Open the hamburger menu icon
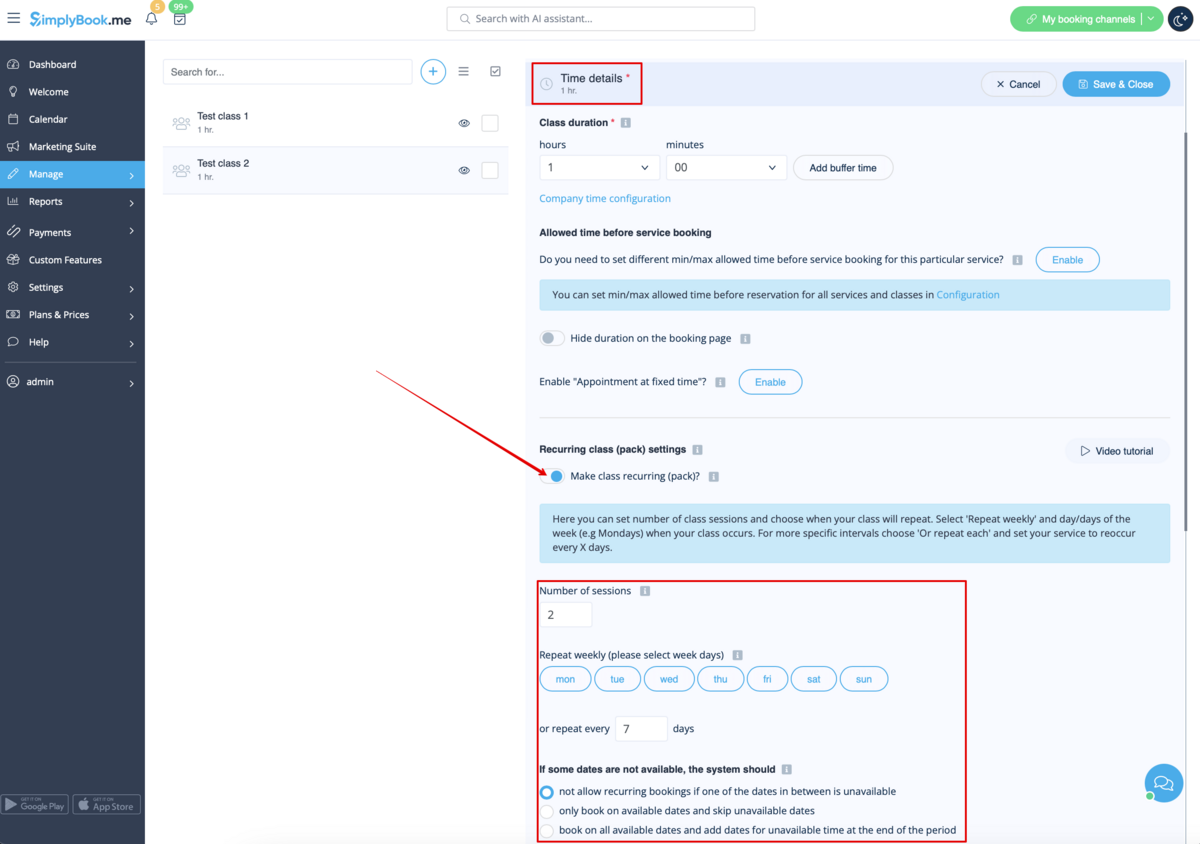This screenshot has height=844, width=1200. [14, 19]
